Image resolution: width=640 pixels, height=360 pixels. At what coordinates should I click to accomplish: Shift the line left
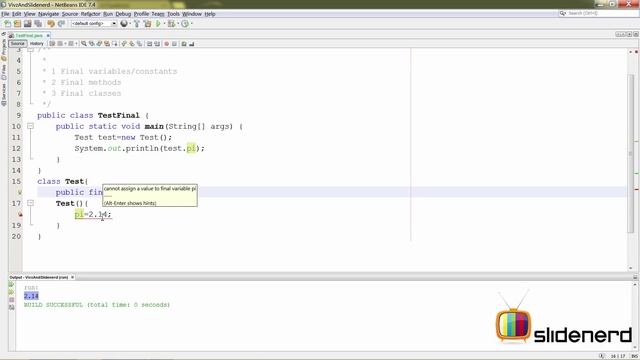149,44
